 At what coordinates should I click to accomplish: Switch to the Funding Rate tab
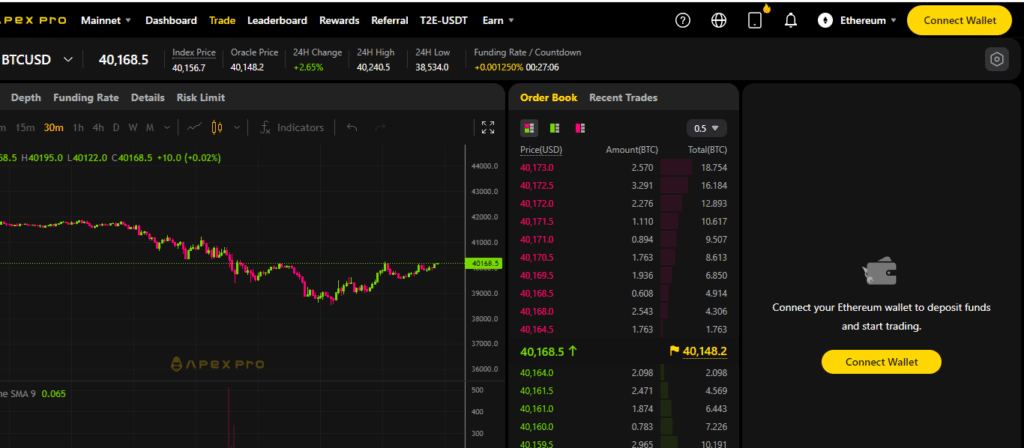[x=86, y=97]
